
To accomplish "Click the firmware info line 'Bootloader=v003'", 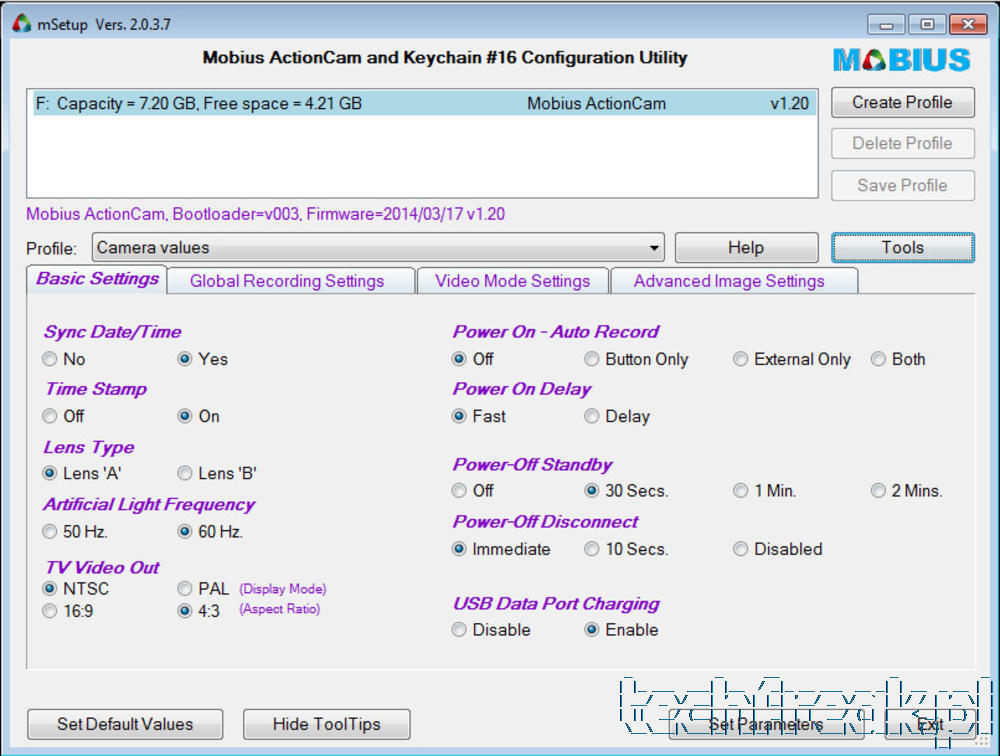I will pos(265,214).
